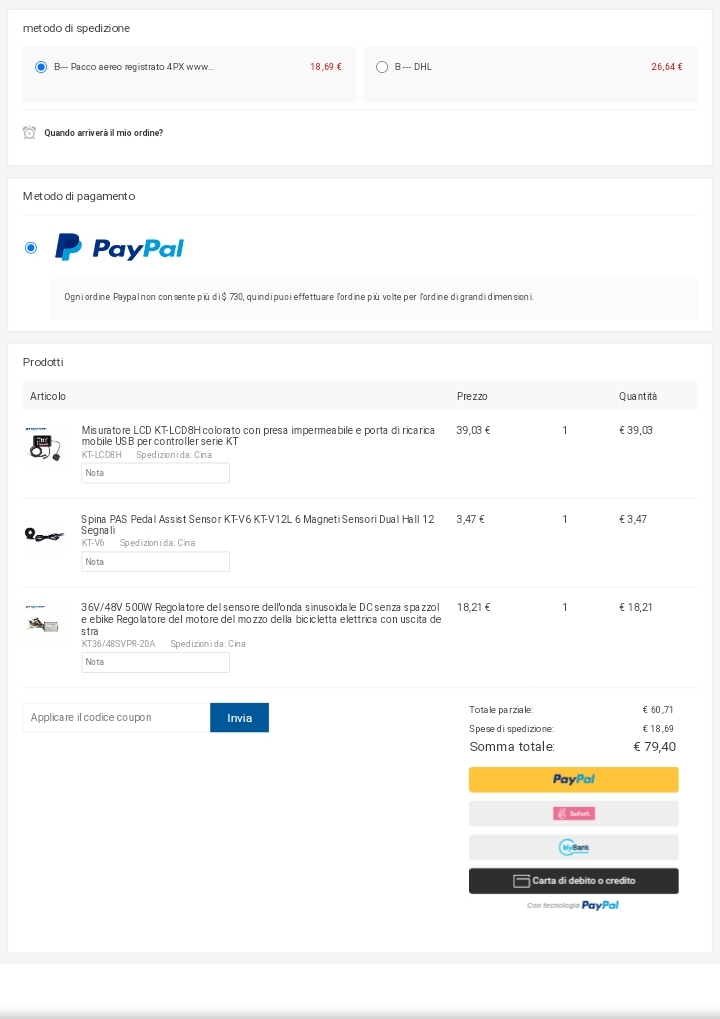Pay with Carta di debito o credito
This screenshot has width=720, height=1019.
(573, 881)
